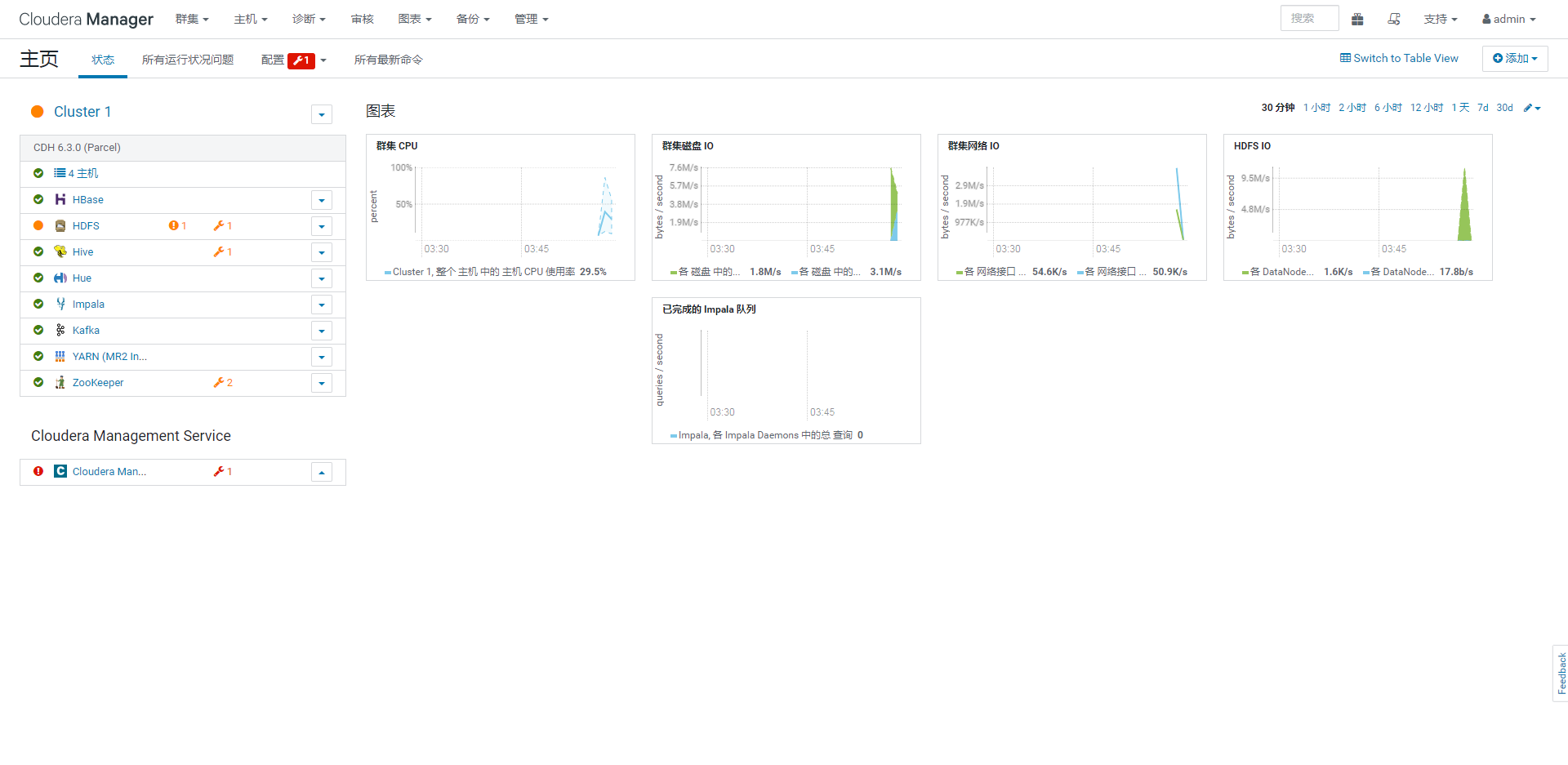This screenshot has width=1568, height=765.
Task: Expand Kafka actions dropdown
Action: coord(322,331)
